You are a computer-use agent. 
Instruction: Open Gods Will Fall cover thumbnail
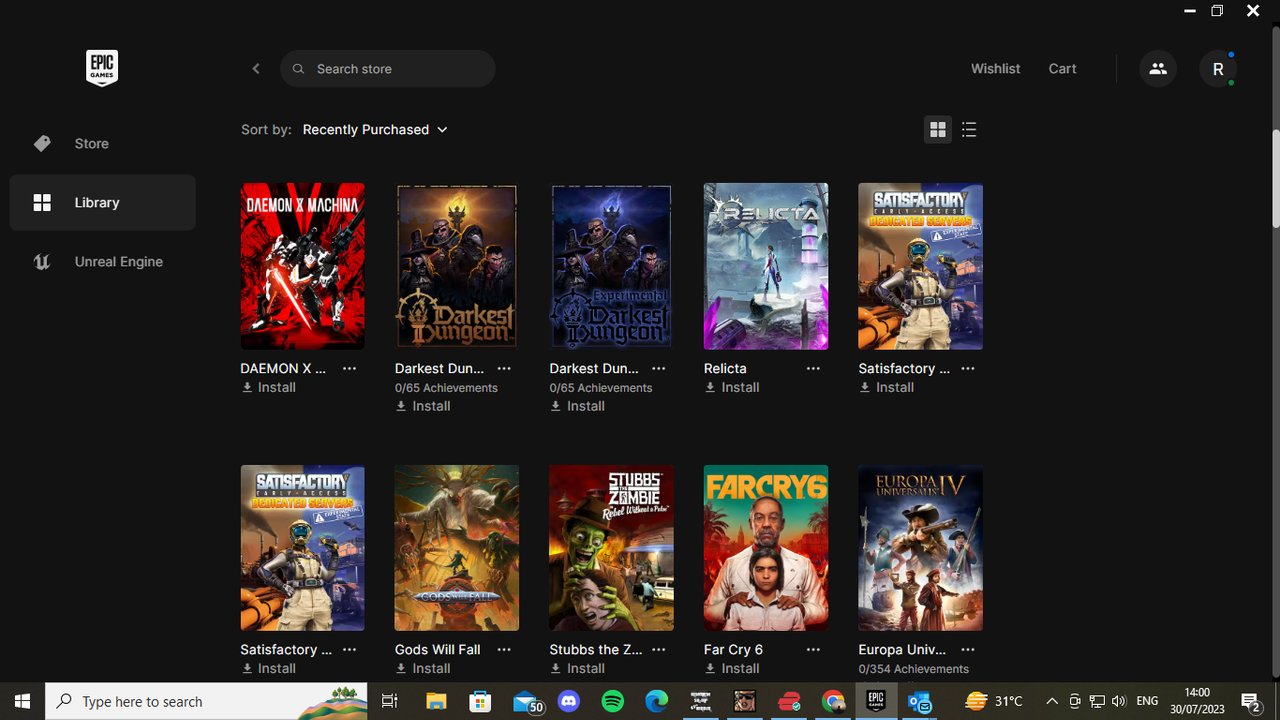(457, 548)
